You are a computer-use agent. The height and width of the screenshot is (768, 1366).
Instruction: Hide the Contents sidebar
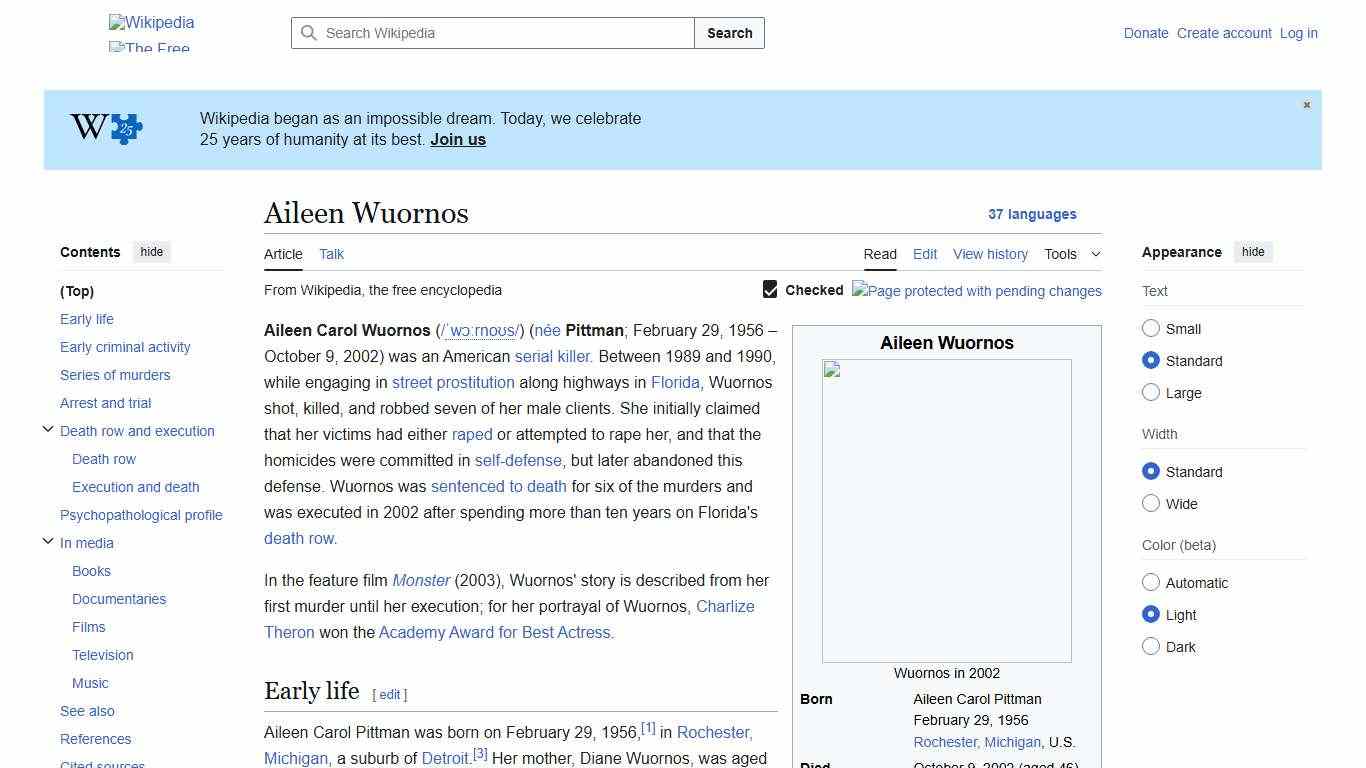151,252
